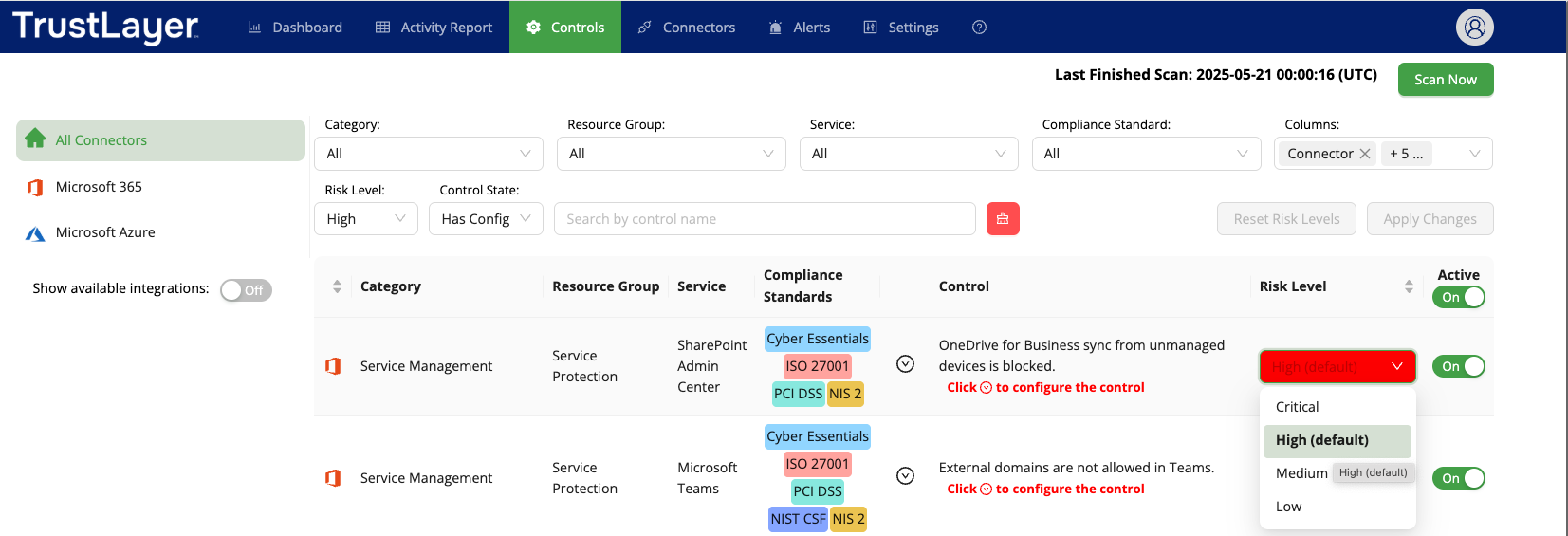The width and height of the screenshot is (1568, 536).
Task: Click NIS 2 tag in OneDrive row
Action: [x=845, y=394]
